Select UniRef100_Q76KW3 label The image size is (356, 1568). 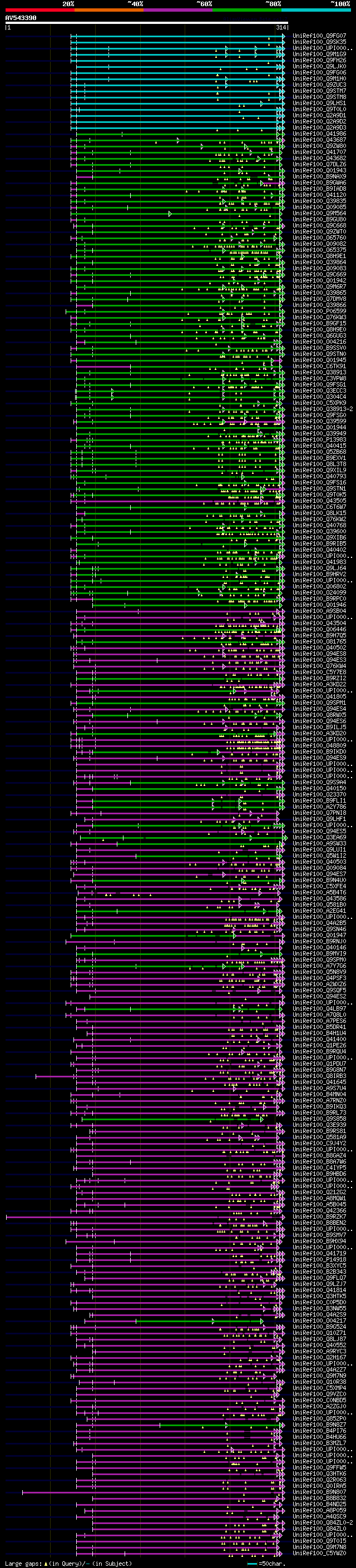tap(319, 317)
